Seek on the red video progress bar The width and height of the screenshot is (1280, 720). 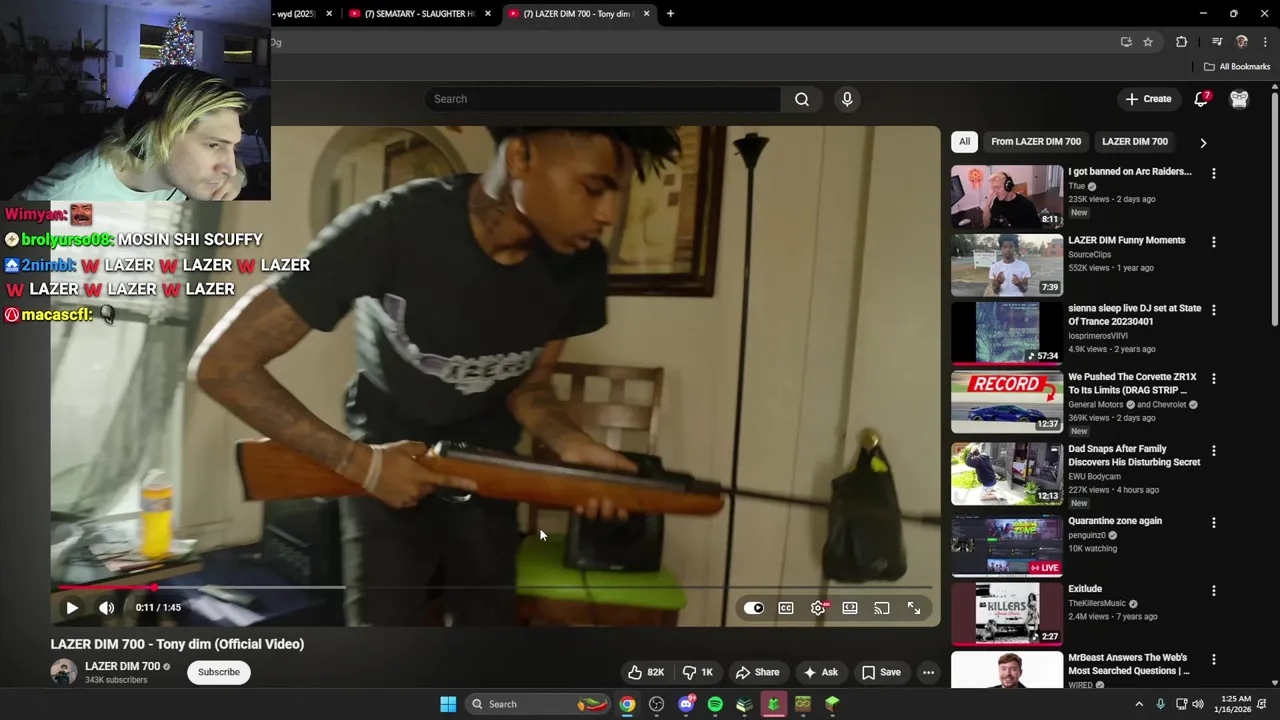[x=496, y=588]
